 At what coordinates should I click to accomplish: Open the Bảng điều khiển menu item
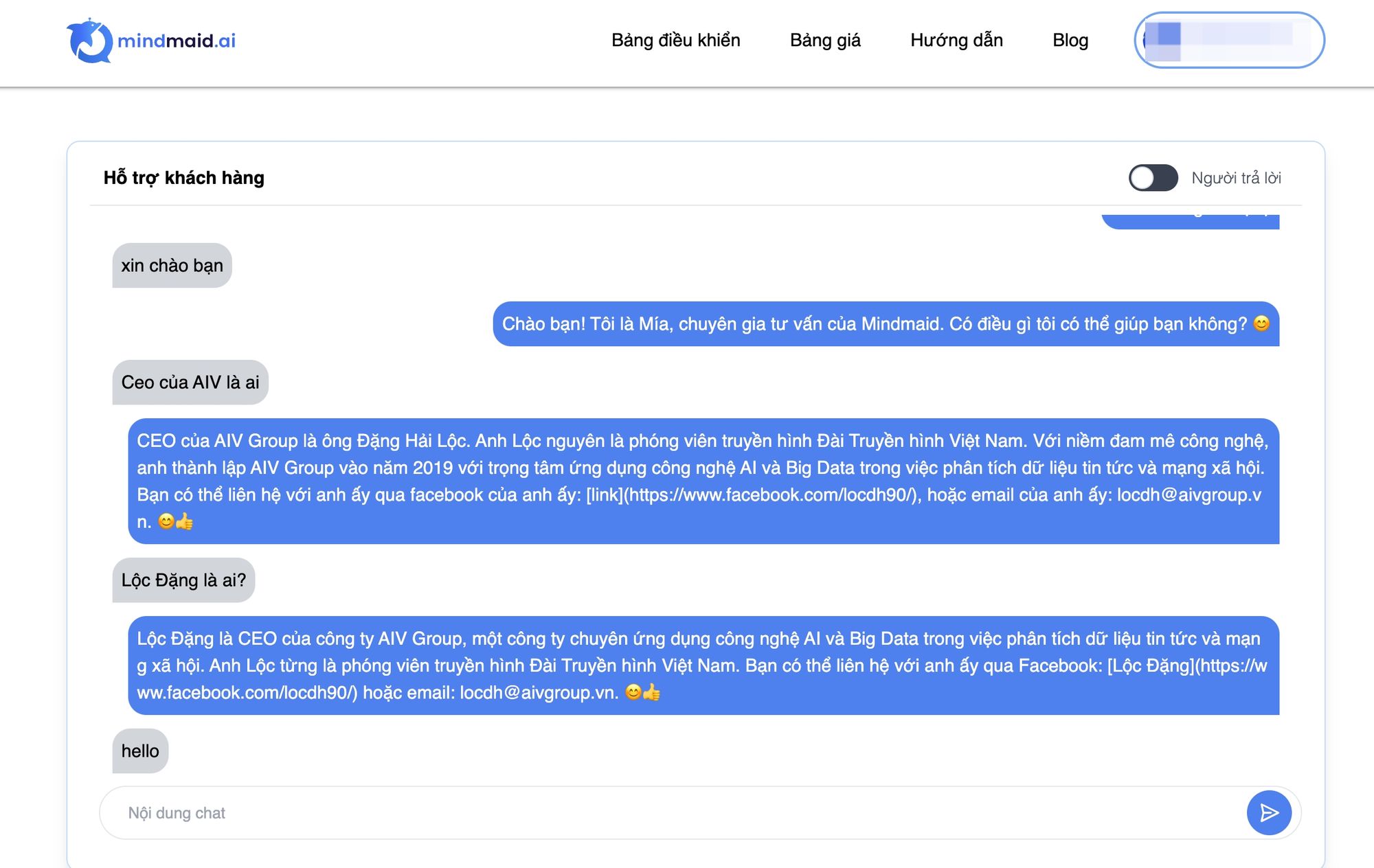click(x=676, y=41)
